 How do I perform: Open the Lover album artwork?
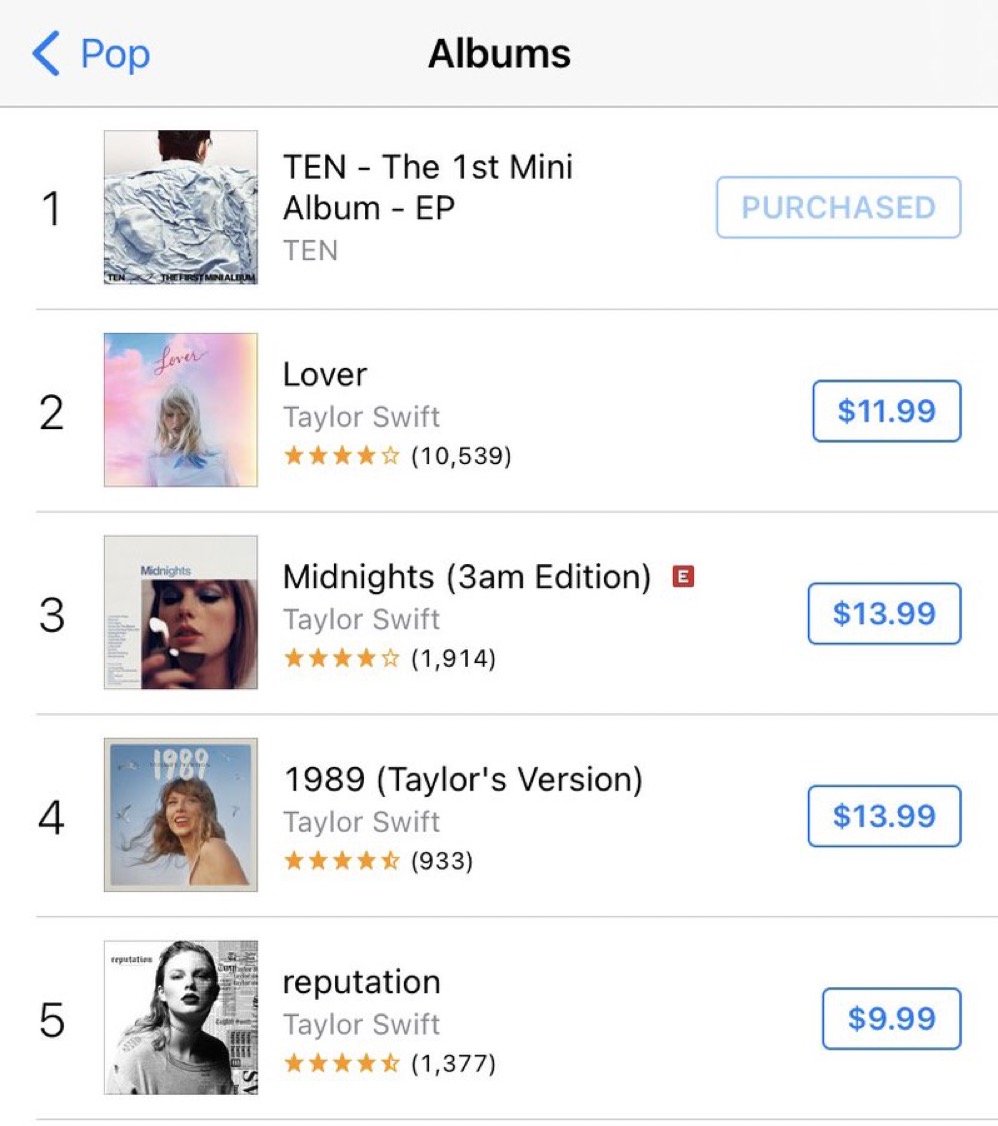point(181,410)
